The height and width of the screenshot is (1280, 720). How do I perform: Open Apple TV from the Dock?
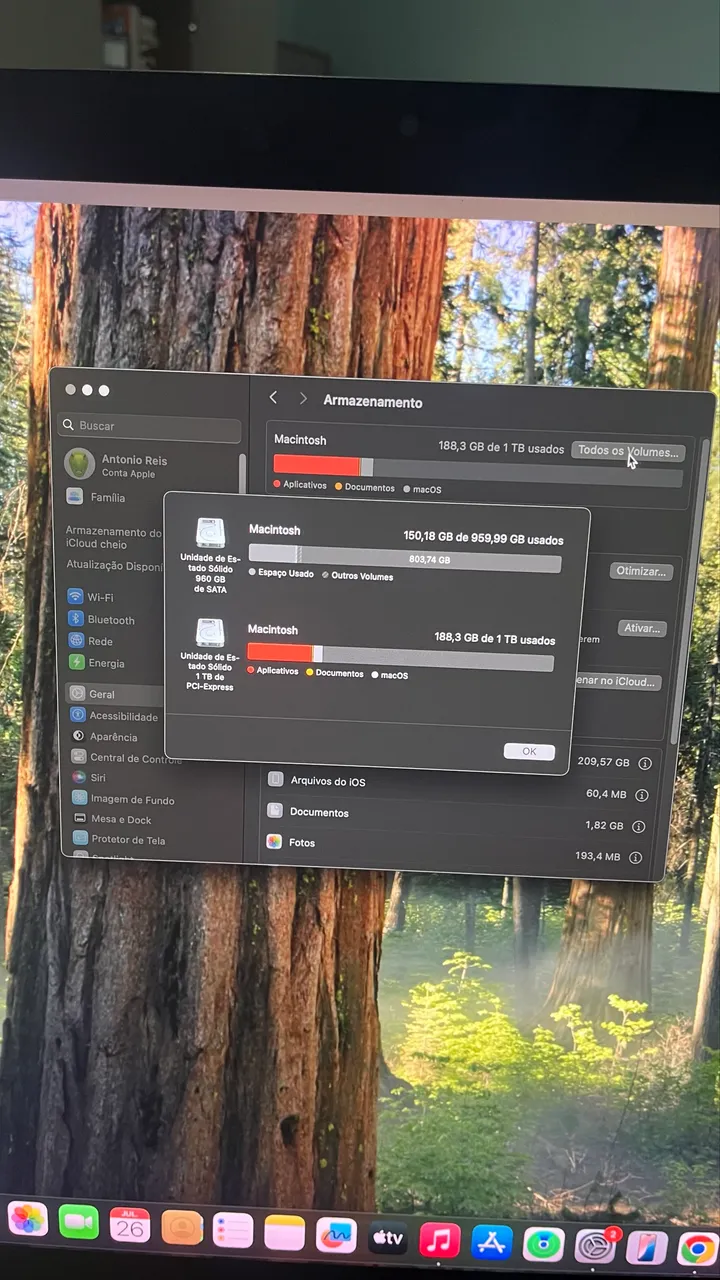click(388, 1238)
